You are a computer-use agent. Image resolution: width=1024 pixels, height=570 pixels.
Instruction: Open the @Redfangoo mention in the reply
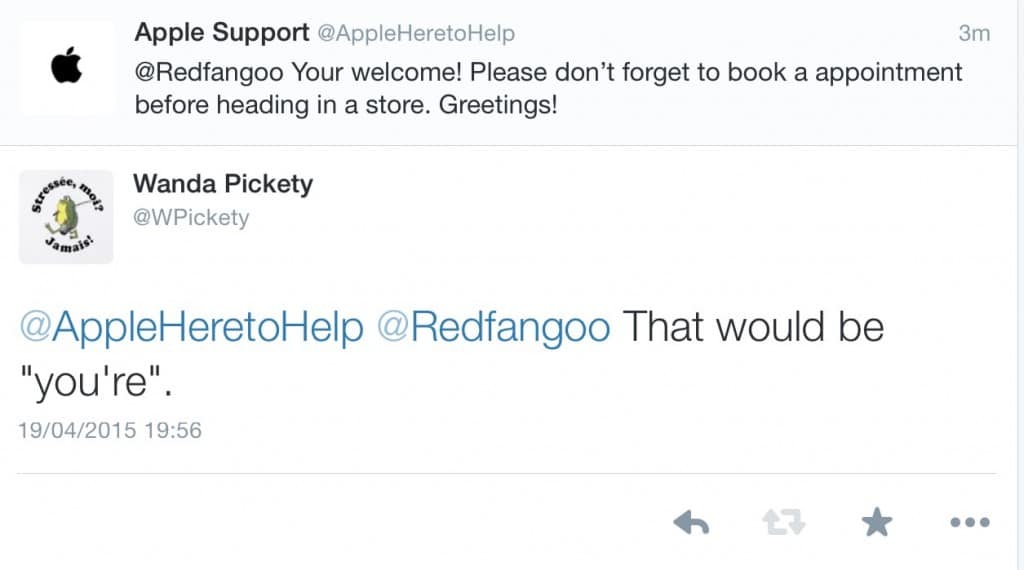point(494,328)
